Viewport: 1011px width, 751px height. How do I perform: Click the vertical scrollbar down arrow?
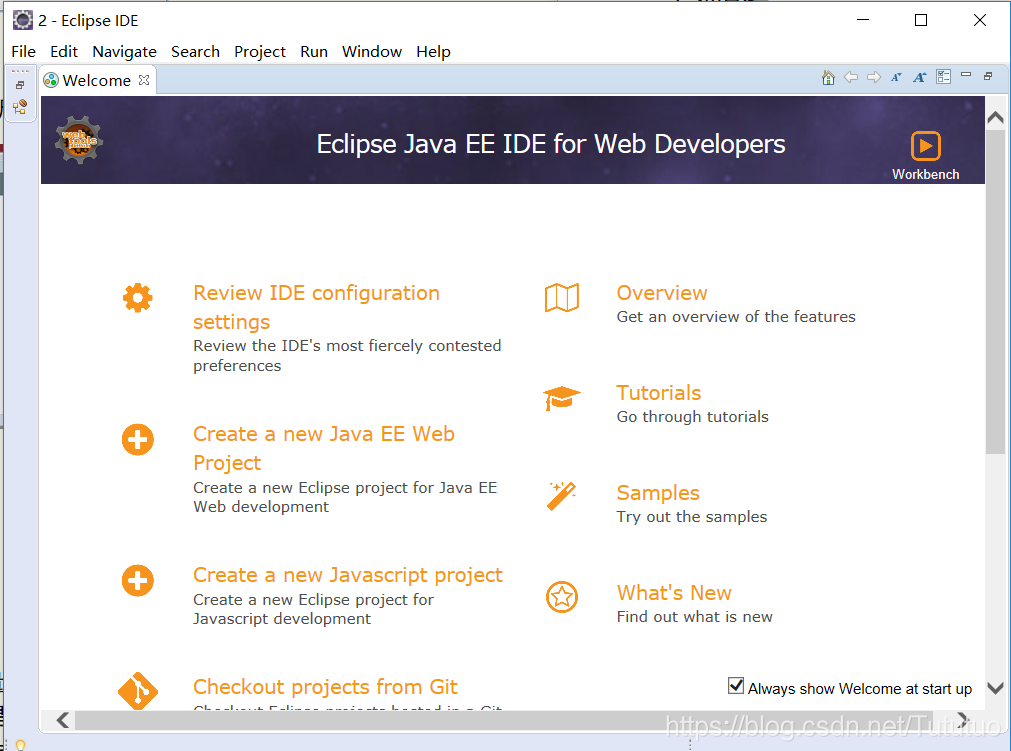coord(996,688)
